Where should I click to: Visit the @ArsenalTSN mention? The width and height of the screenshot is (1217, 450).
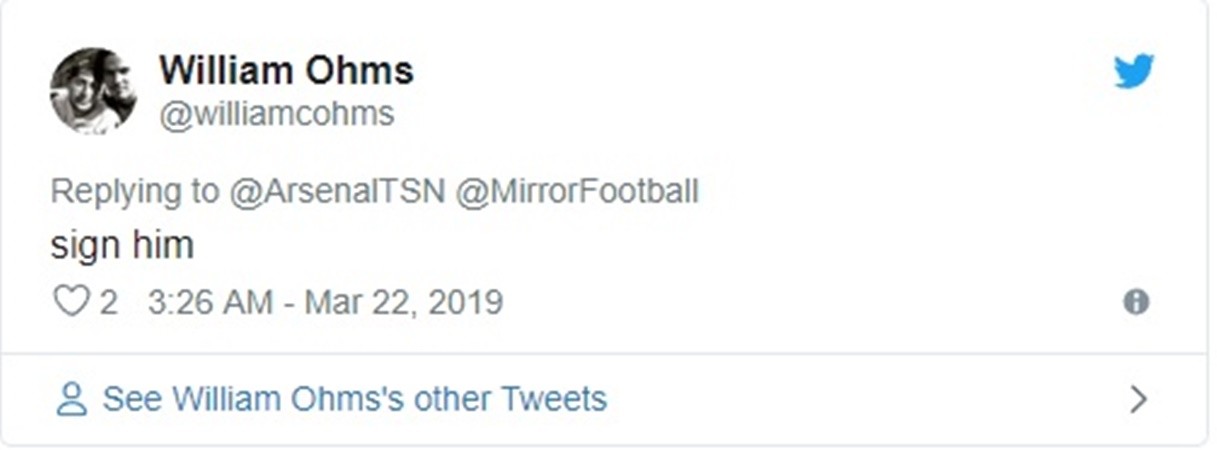336,192
